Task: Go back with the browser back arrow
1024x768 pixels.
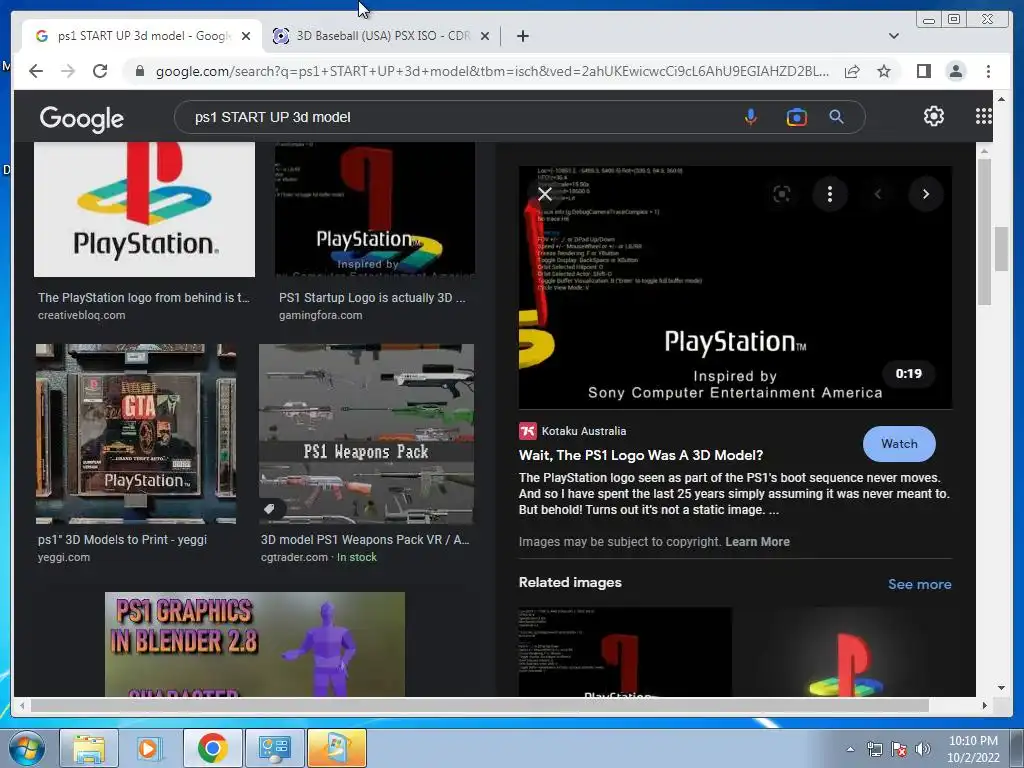Action: [x=36, y=71]
